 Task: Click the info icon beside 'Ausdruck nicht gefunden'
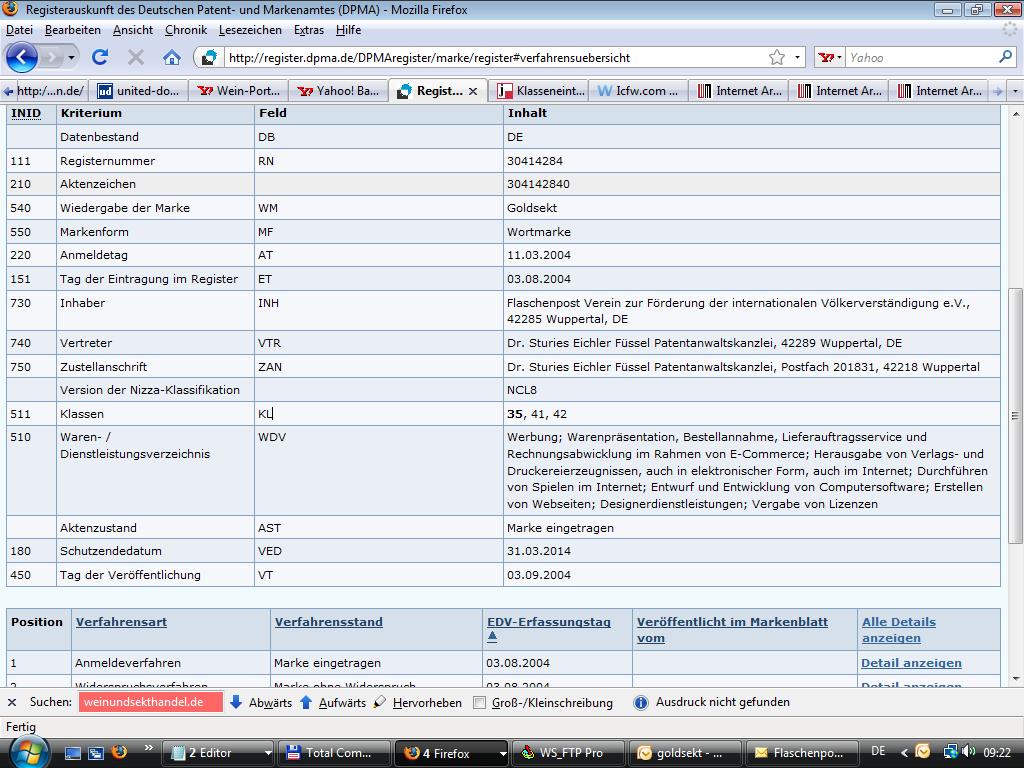(x=641, y=703)
